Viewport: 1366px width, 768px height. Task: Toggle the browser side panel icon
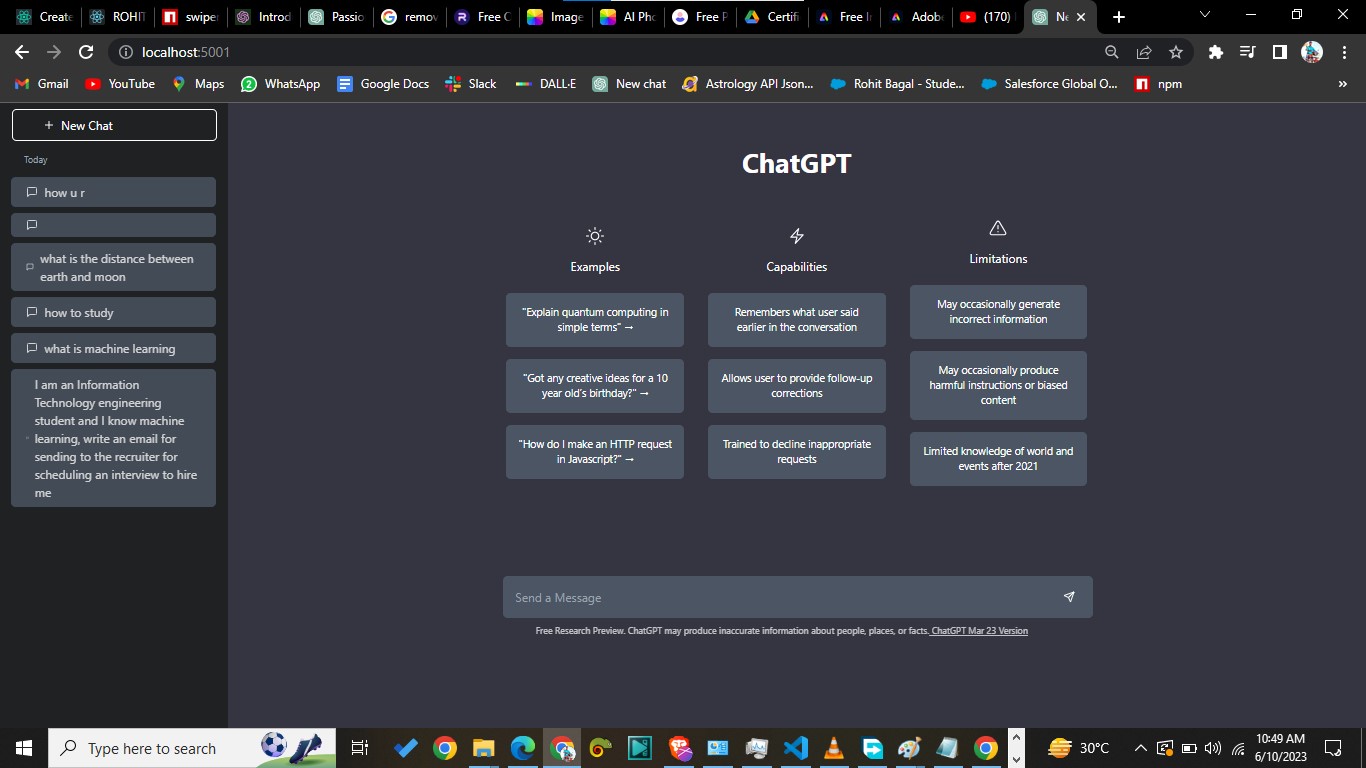[x=1279, y=52]
